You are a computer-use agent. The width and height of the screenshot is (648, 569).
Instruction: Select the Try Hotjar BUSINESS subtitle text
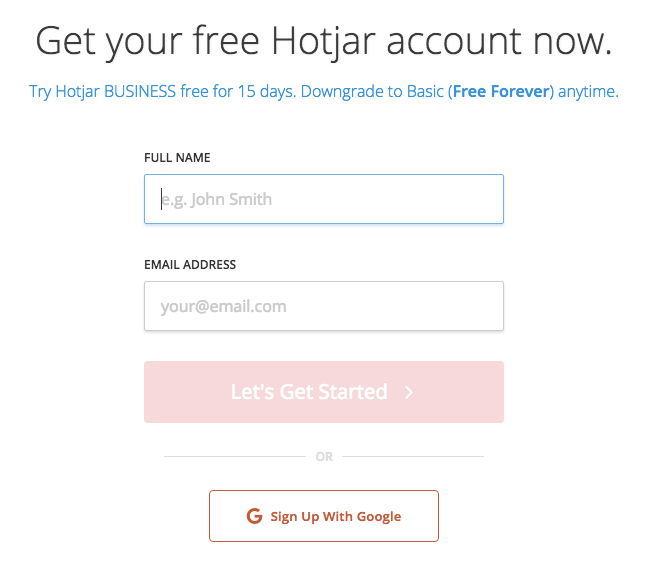pyautogui.click(x=324, y=92)
